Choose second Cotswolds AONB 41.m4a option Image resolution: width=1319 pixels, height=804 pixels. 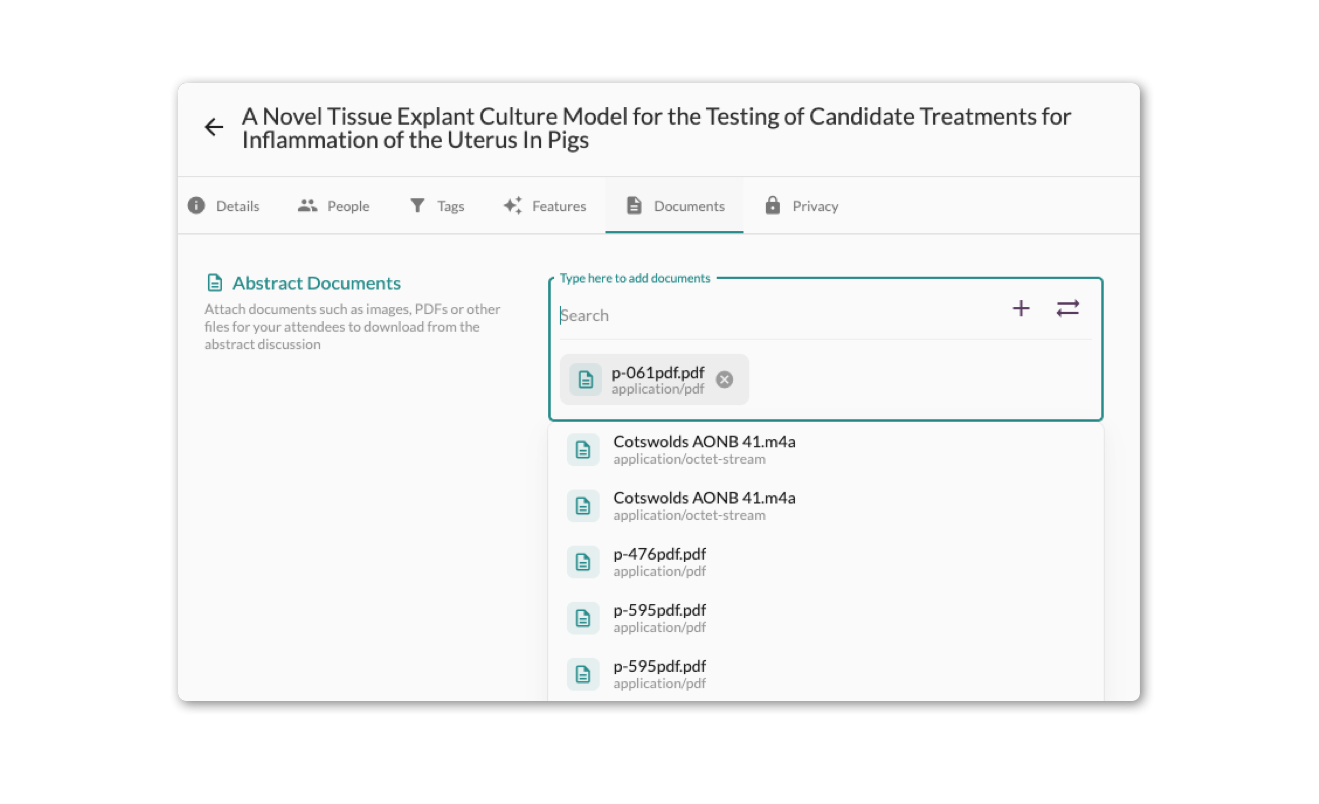click(704, 505)
